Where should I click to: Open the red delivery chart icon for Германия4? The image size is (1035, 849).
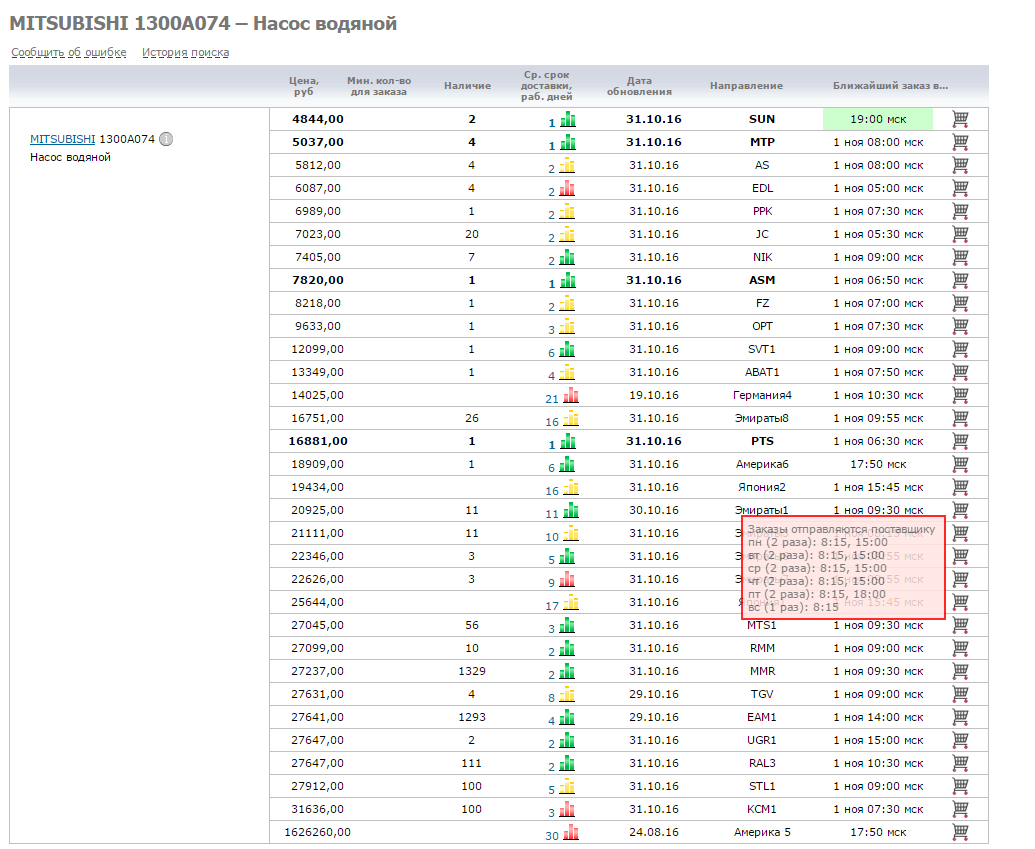click(570, 395)
